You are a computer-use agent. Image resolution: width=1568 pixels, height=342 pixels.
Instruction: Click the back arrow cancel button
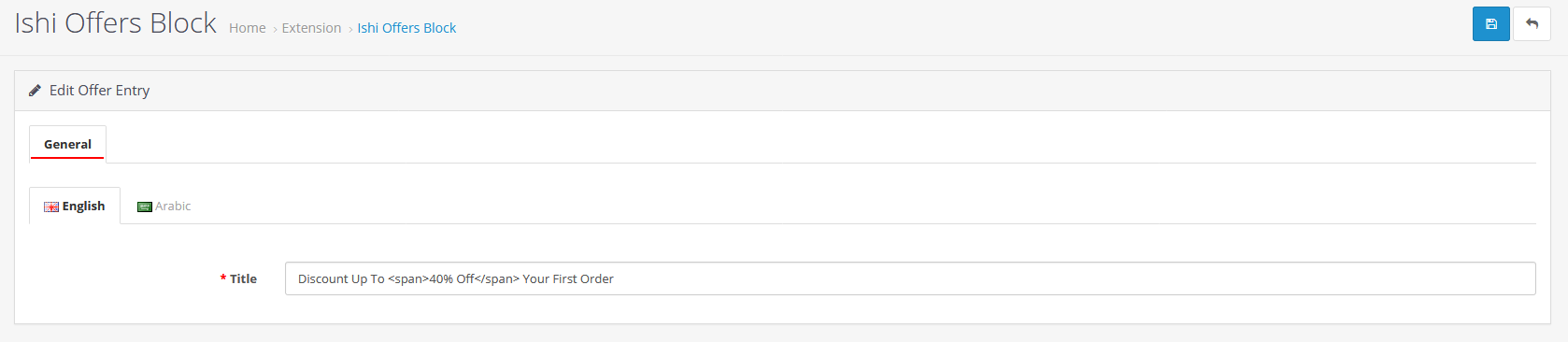pos(1532,24)
